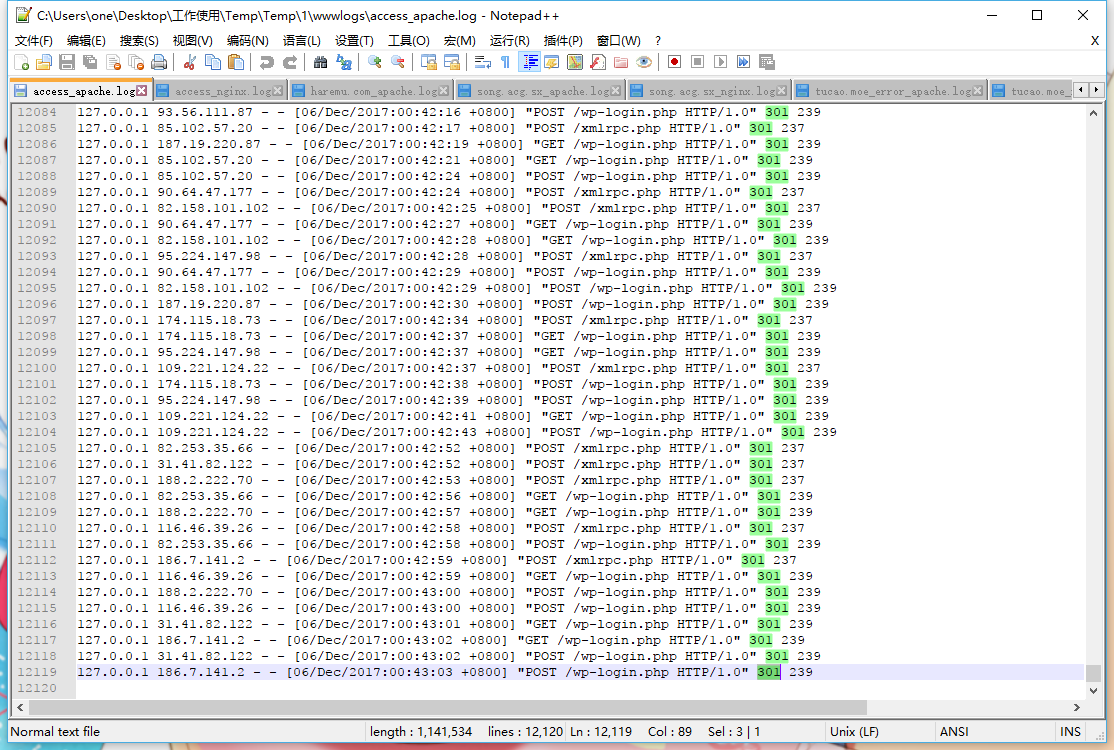The image size is (1114, 750).
Task: Toggle the Word wrap toolbar button
Action: point(482,62)
